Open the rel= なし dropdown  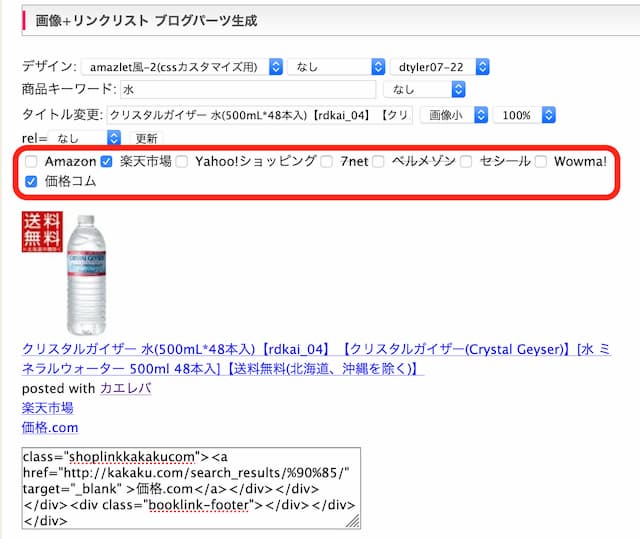84,138
